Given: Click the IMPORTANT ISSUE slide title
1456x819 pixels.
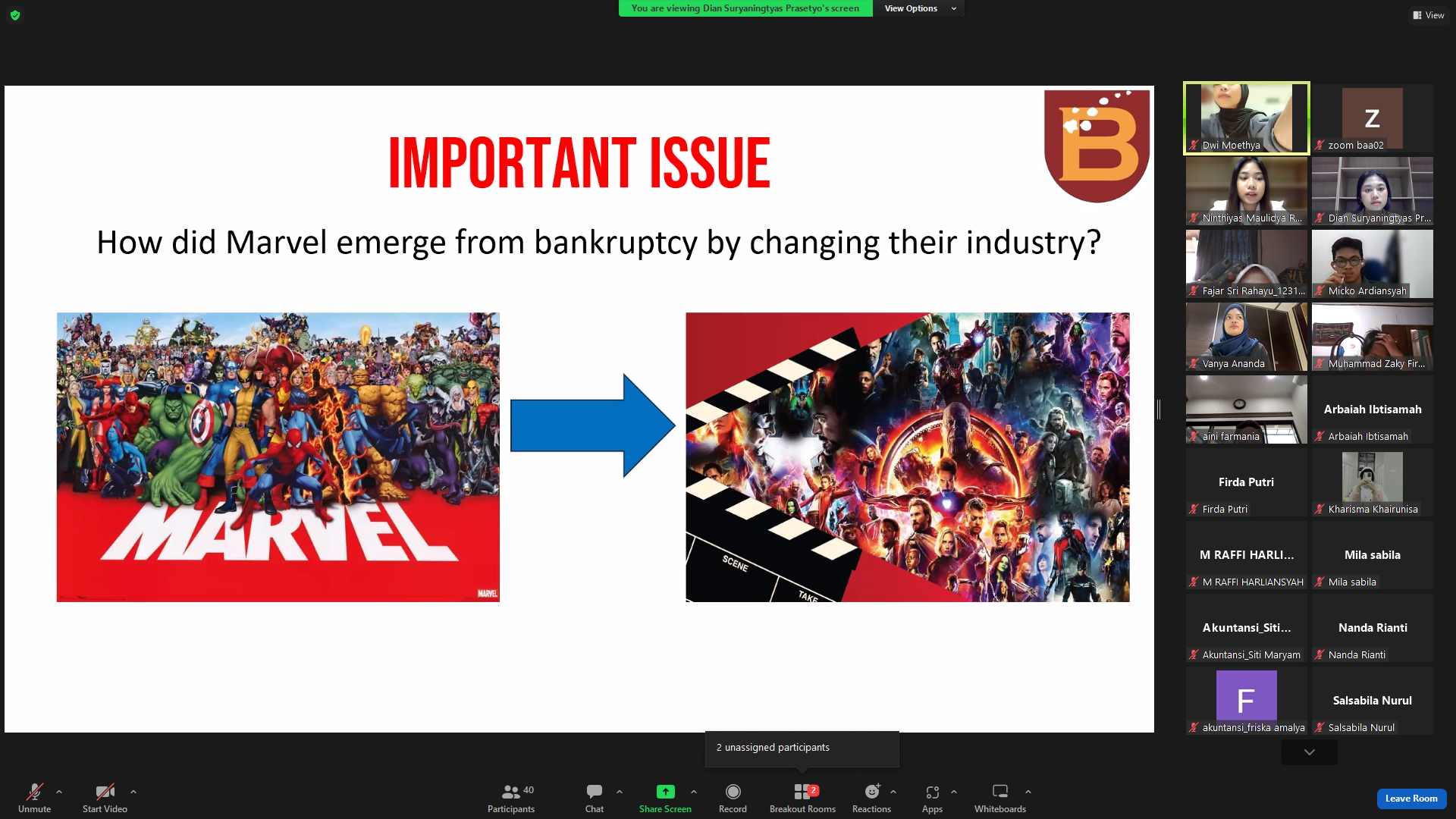Looking at the screenshot, I should [579, 163].
